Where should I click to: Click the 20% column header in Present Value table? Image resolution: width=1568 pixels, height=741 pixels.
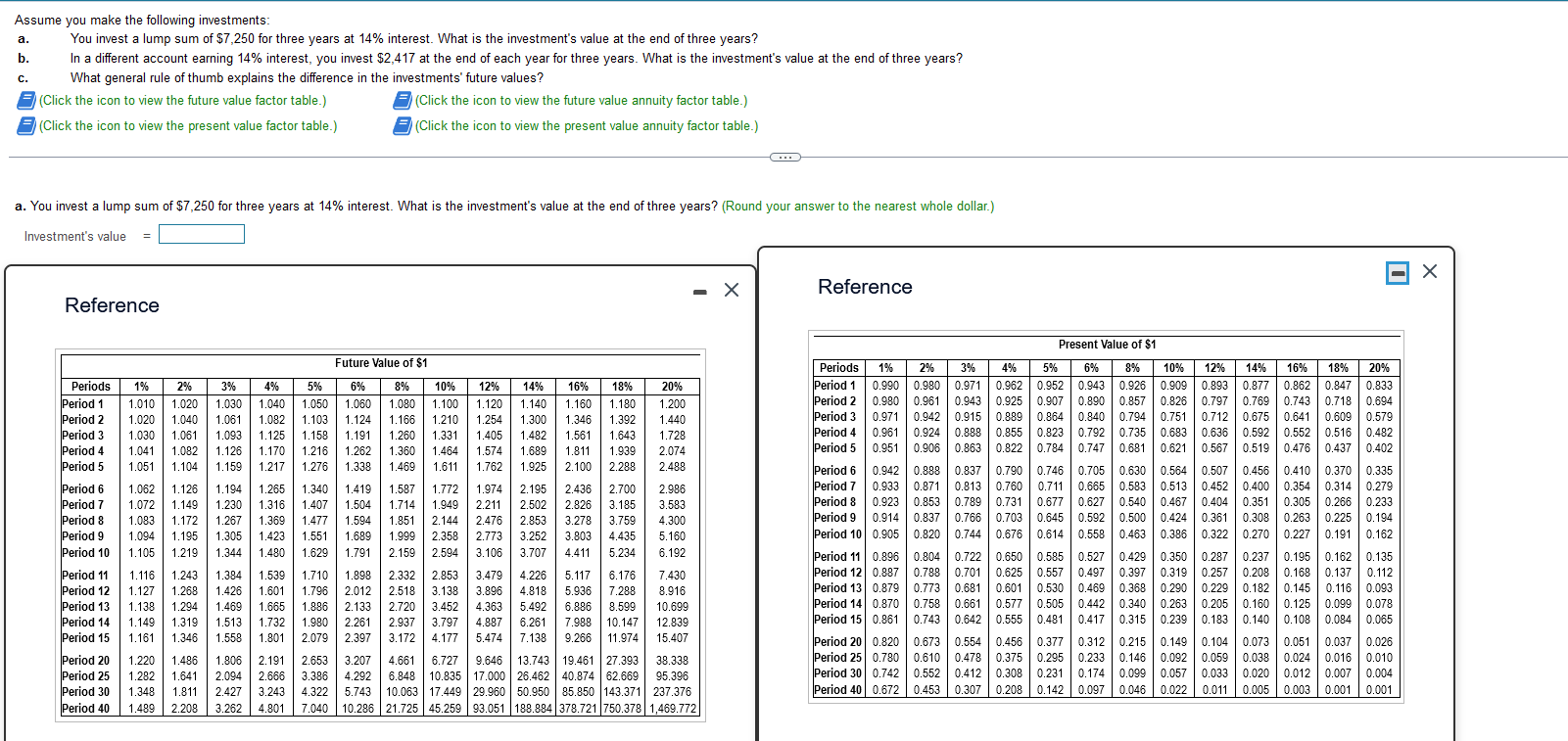1379,368
